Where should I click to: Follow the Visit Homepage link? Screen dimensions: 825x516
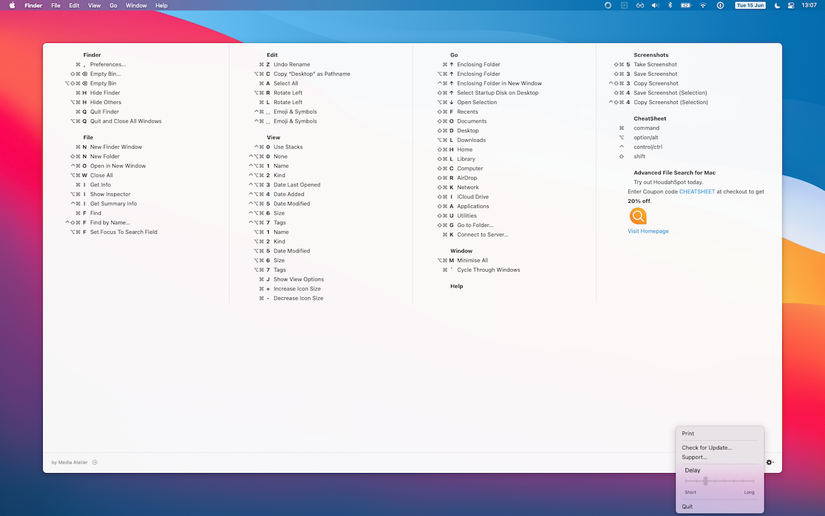tap(648, 231)
